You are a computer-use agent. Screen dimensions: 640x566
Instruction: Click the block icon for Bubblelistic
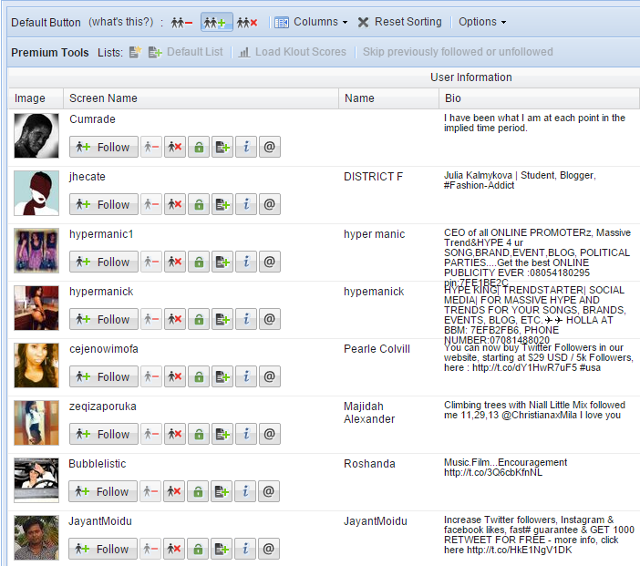(174, 492)
